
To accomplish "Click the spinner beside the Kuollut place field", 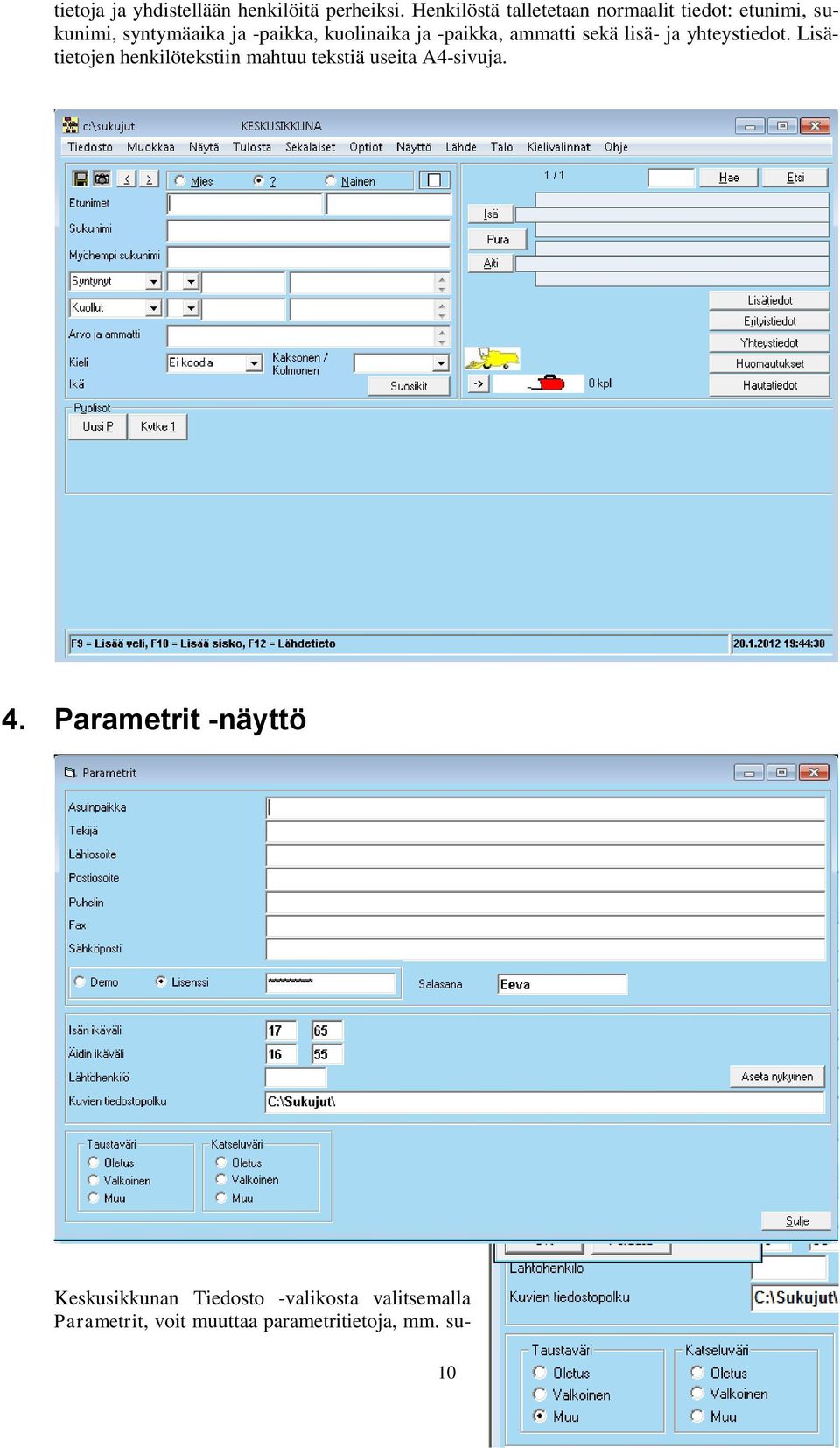I will 442,309.
